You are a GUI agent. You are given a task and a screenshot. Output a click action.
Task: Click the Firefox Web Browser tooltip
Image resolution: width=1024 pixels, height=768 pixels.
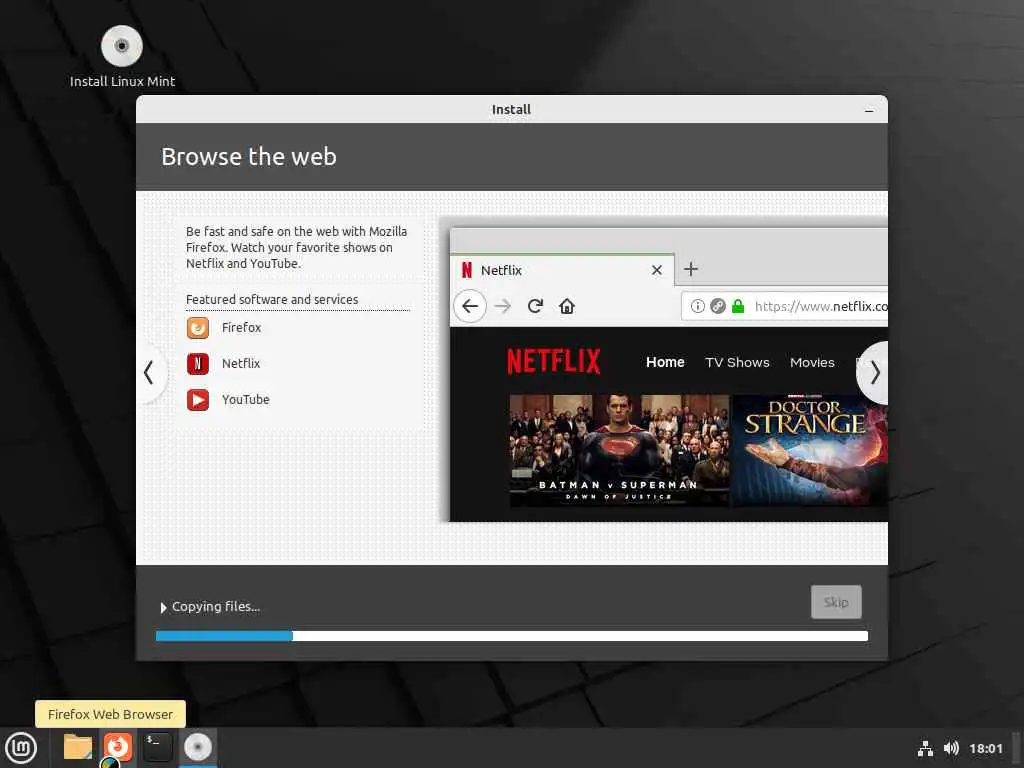[110, 714]
